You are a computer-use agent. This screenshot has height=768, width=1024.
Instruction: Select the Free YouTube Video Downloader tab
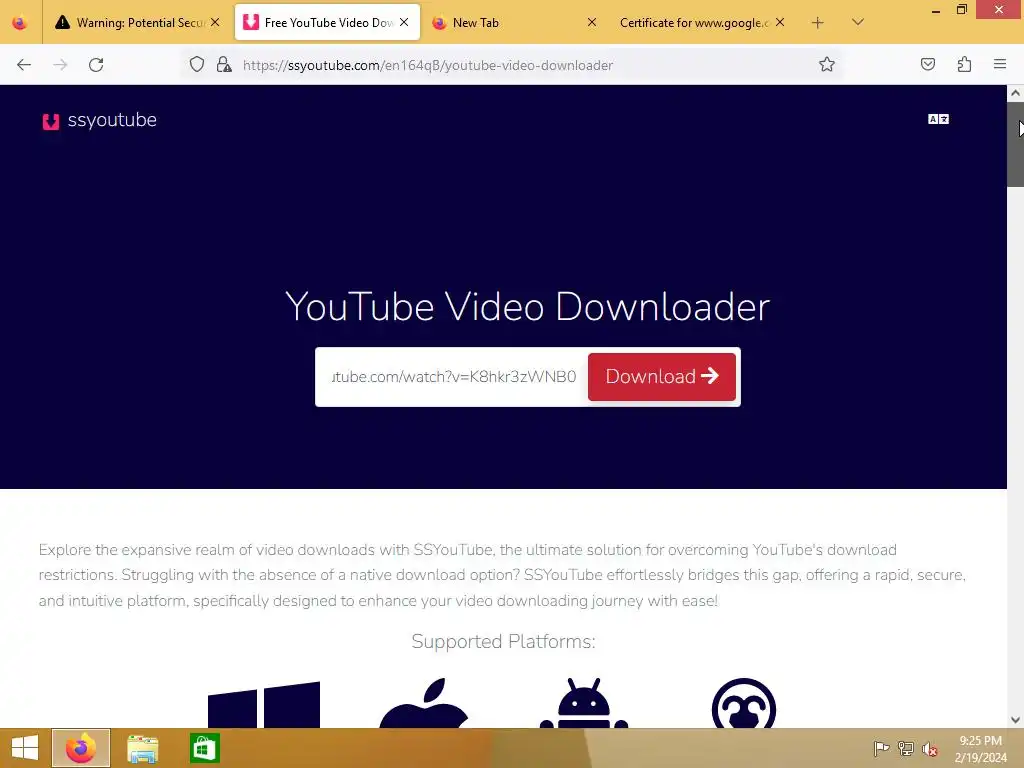327,23
